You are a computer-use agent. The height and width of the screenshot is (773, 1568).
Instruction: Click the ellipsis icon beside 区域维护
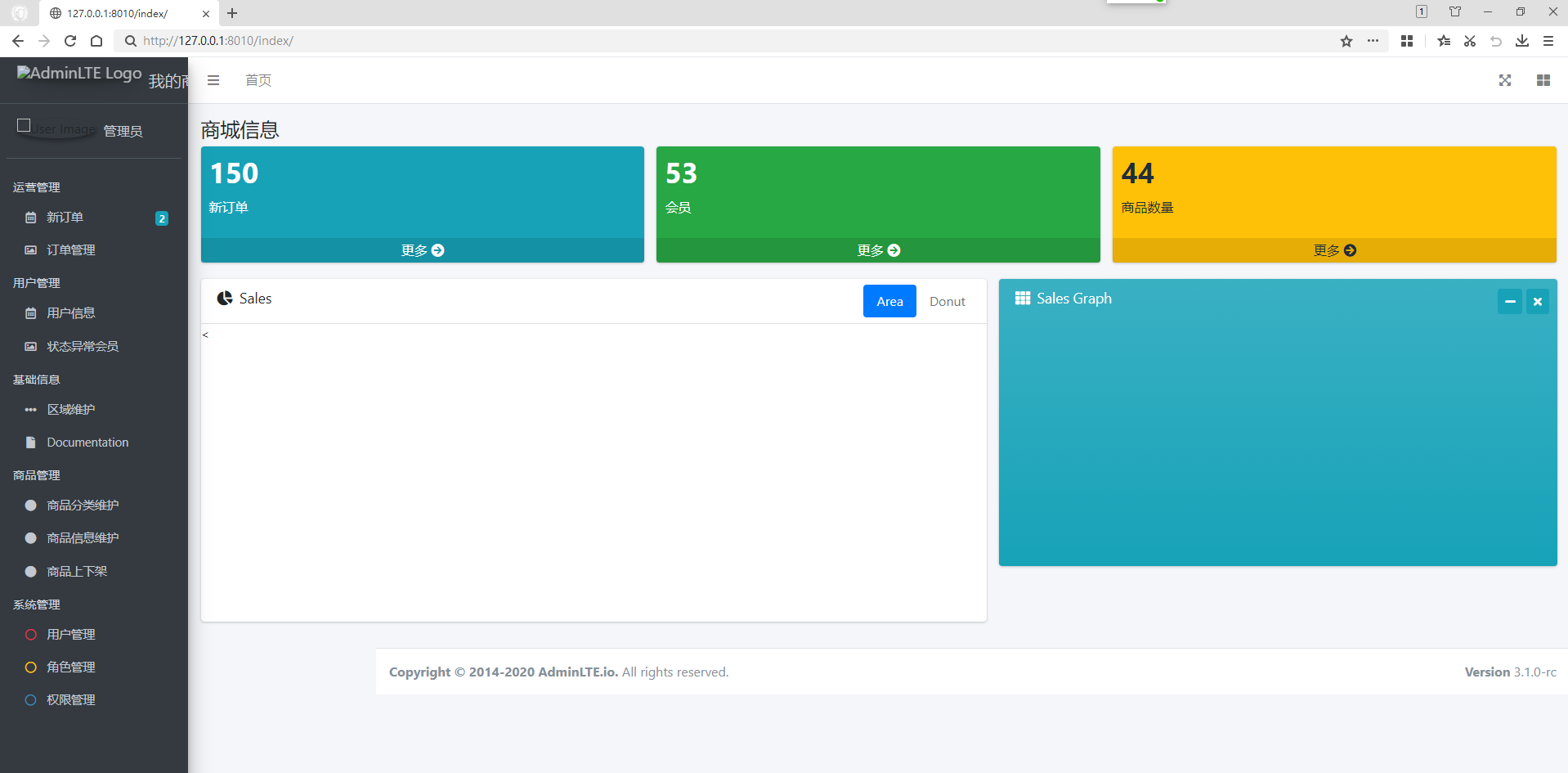(31, 410)
